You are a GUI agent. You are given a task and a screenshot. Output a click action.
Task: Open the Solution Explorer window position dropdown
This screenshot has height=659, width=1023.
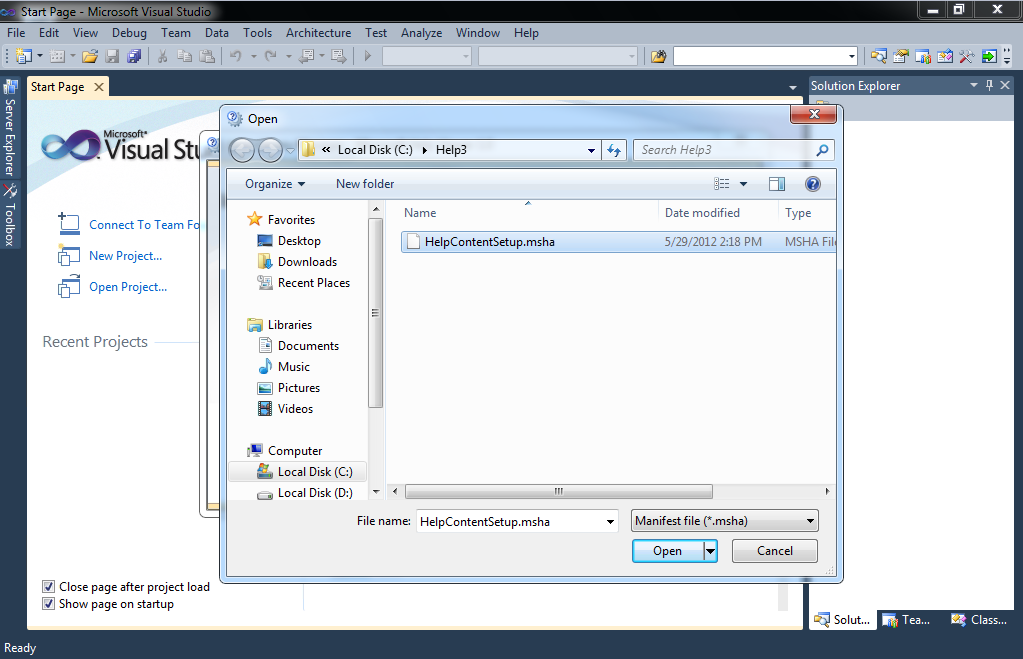click(974, 85)
